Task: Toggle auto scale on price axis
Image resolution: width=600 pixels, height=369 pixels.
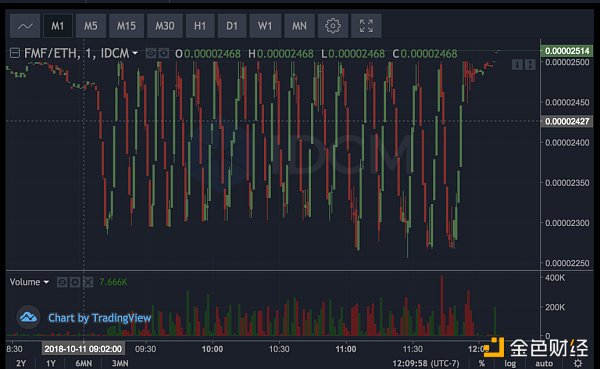Action: [x=544, y=363]
